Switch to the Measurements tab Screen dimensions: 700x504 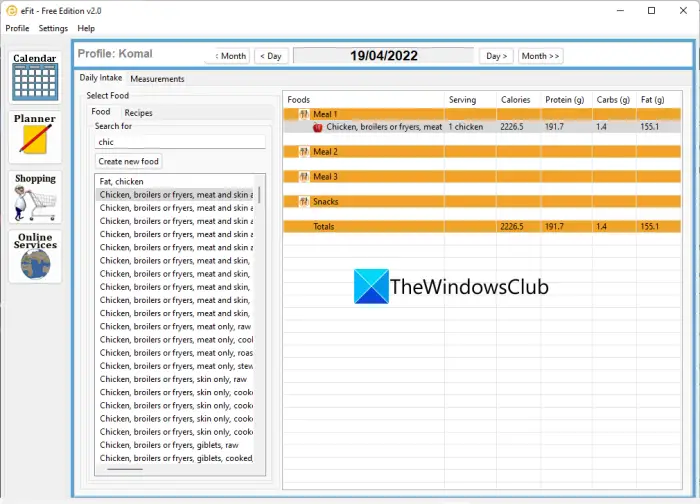[x=157, y=79]
